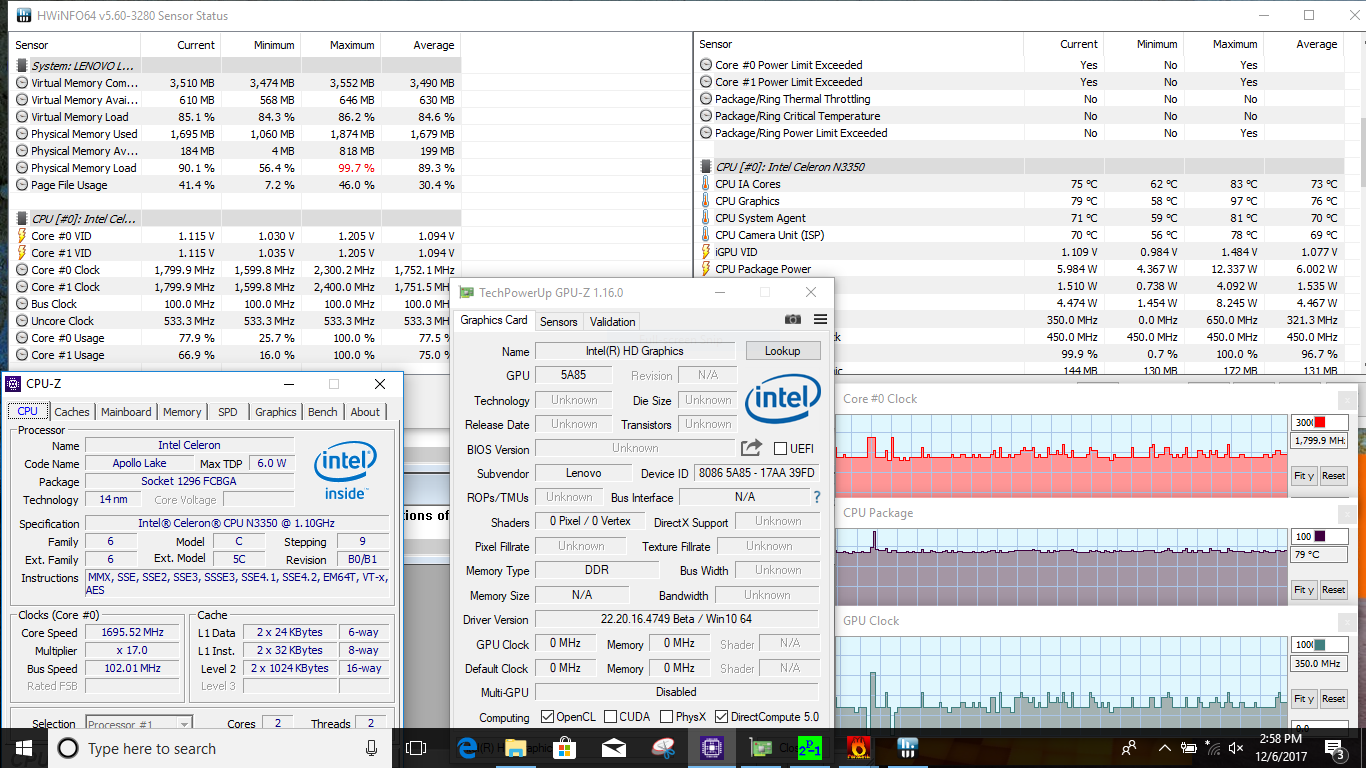Click the clock icon beside Page File Usage
Image resolution: width=1366 pixels, height=768 pixels.
pyautogui.click(x=22, y=185)
